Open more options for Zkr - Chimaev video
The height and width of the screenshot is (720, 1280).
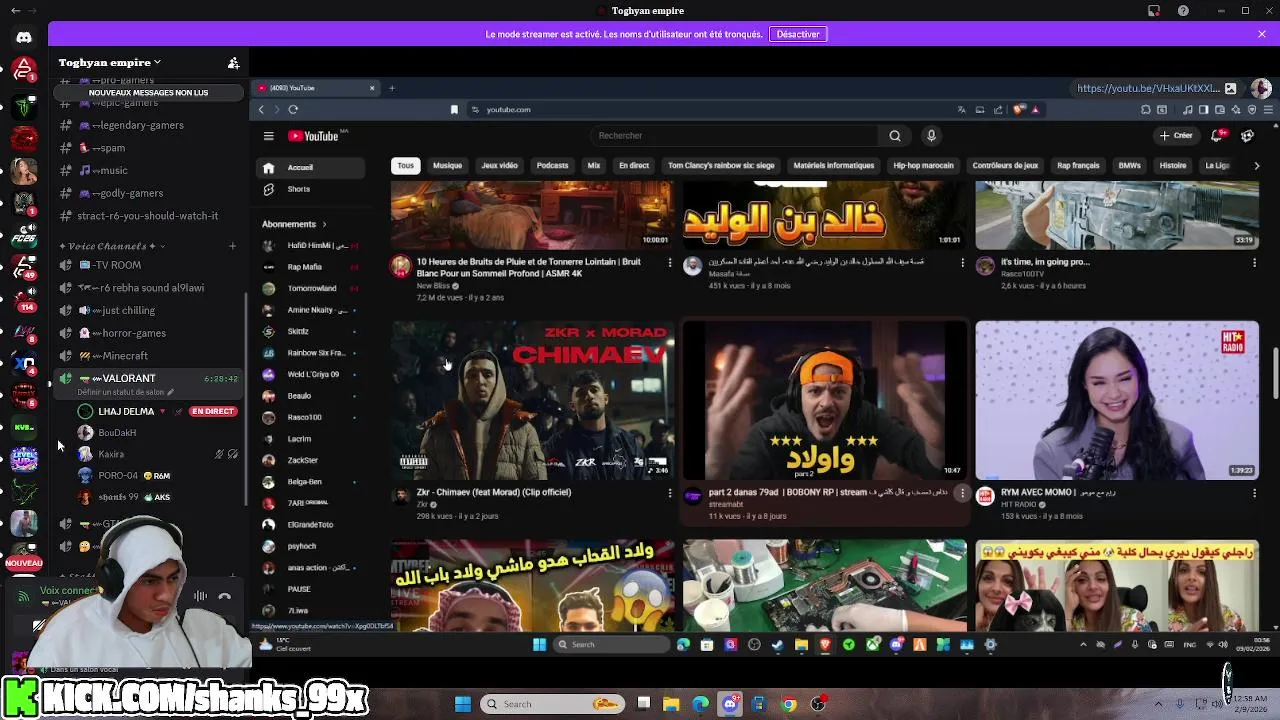(670, 493)
